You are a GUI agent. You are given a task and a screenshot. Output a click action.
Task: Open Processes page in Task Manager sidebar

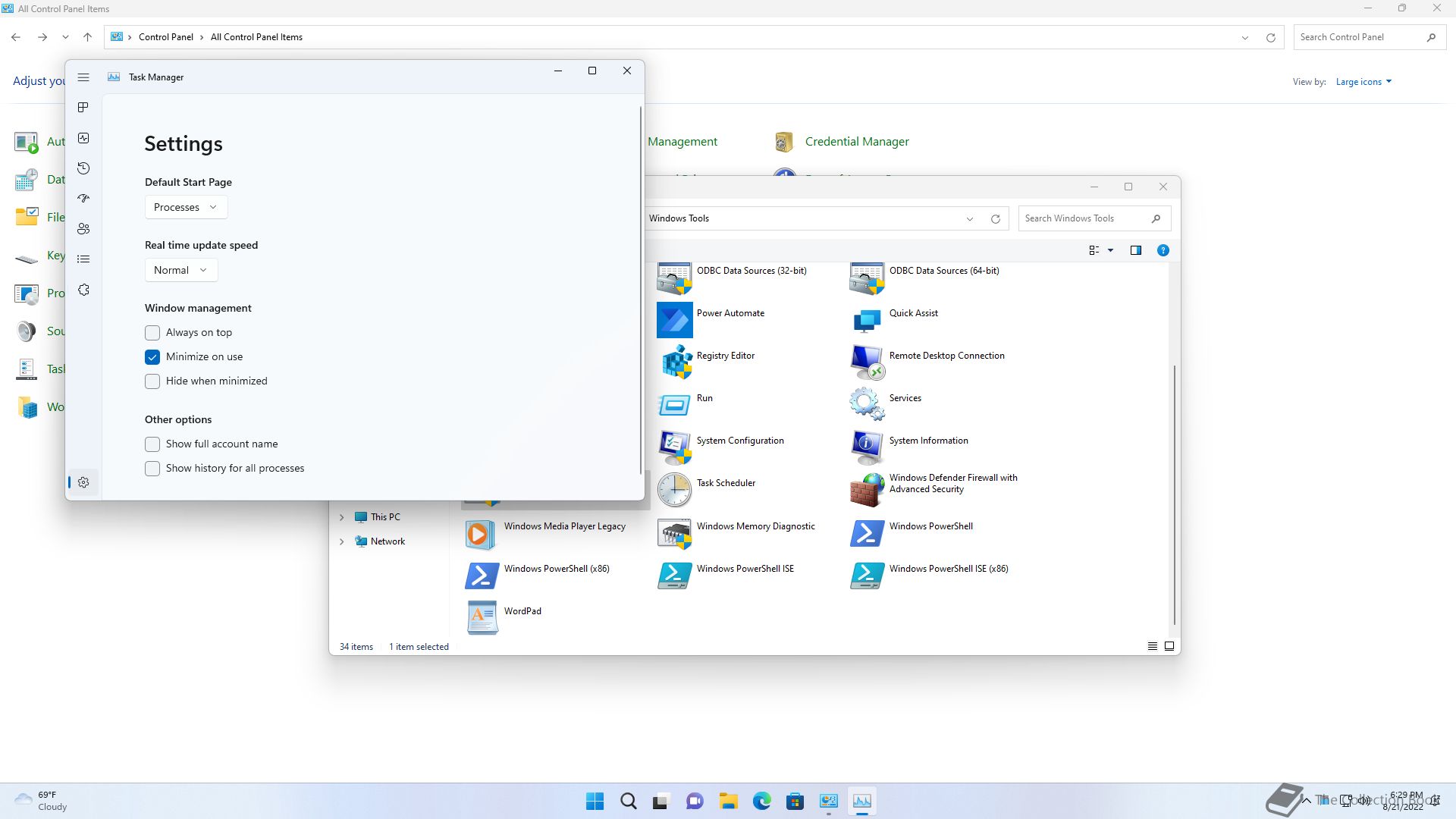83,108
